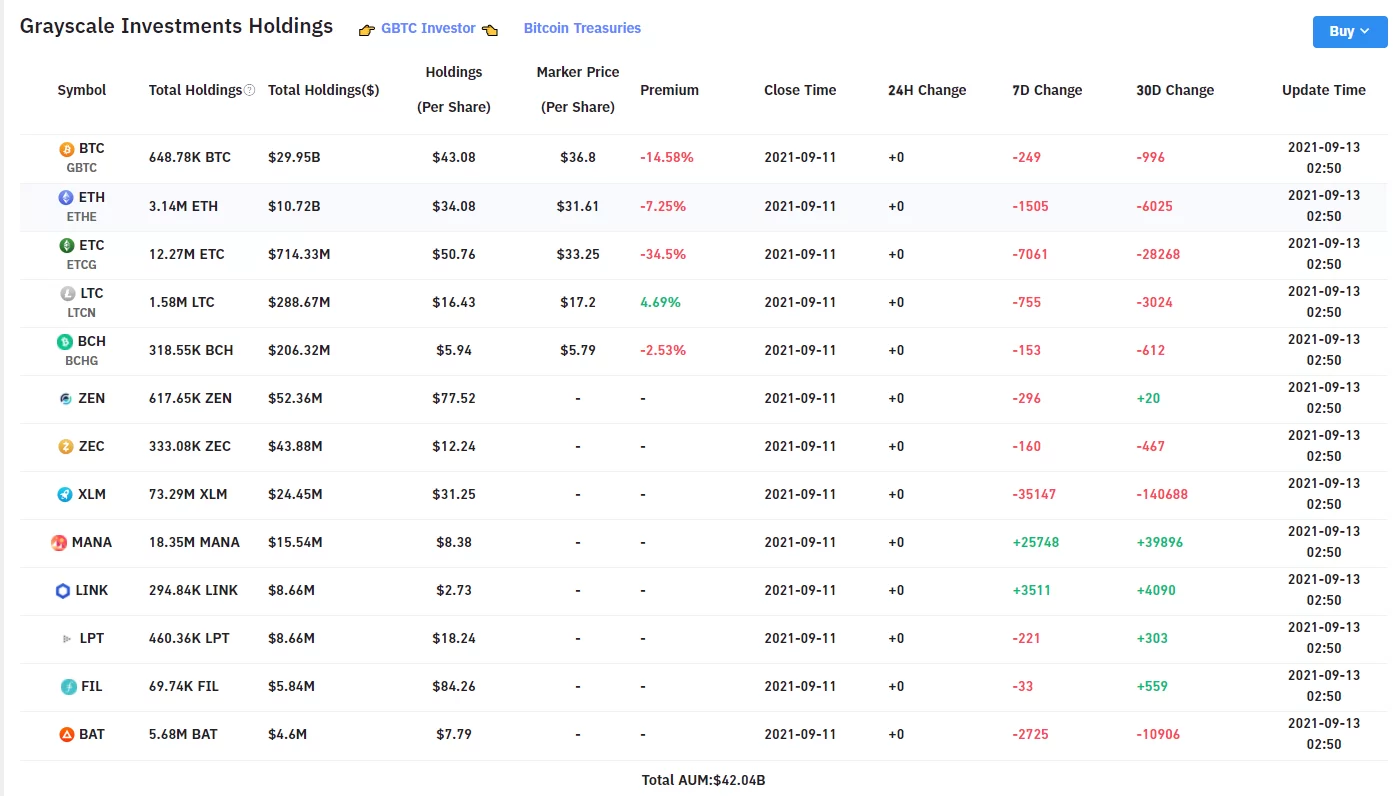Click the Horizen ZEN coin icon
The image size is (1393, 796).
tap(66, 399)
